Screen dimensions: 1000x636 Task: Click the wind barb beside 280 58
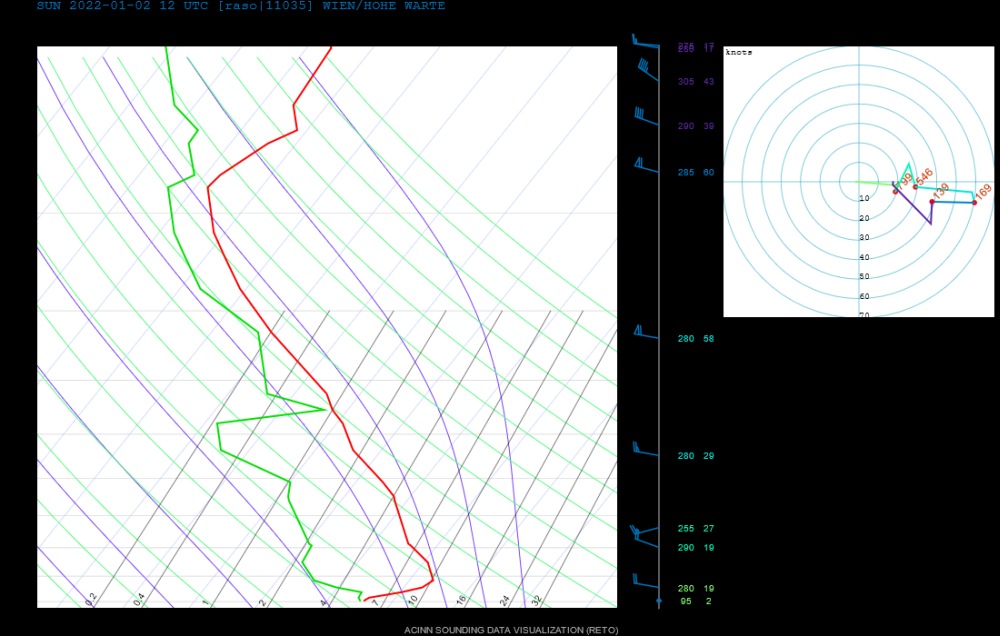tap(645, 333)
